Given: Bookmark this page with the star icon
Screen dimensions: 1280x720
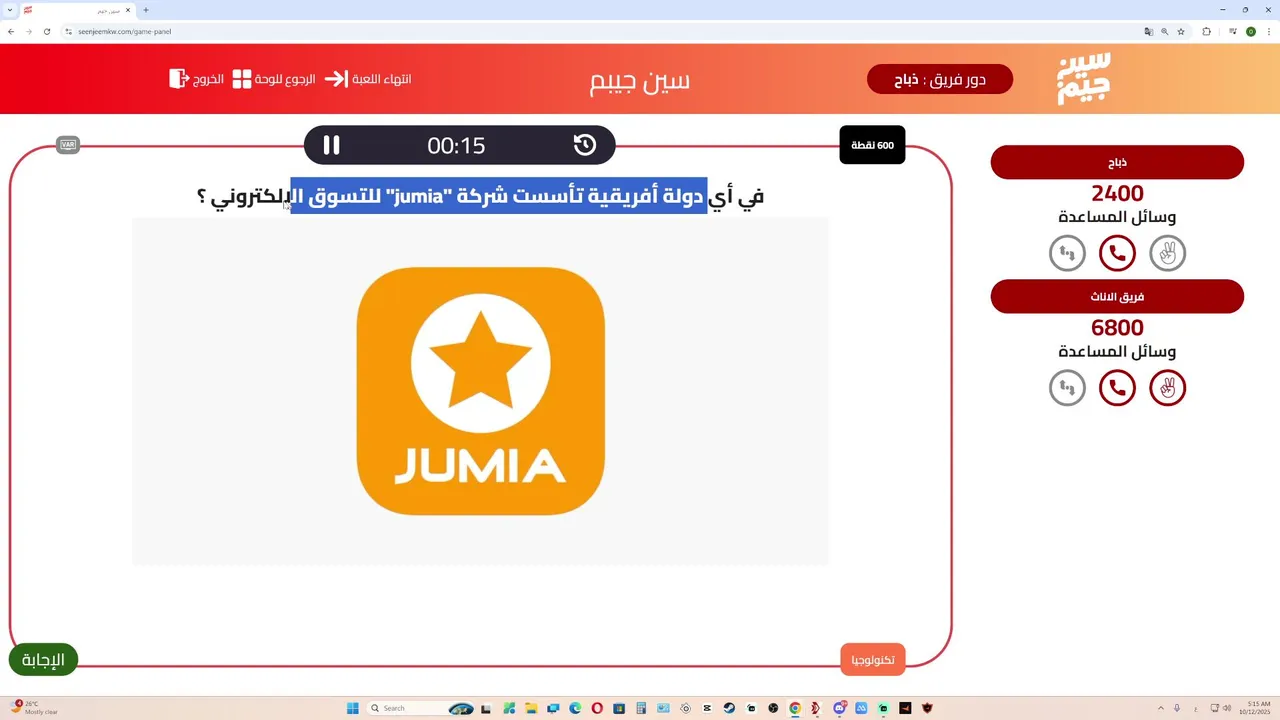Looking at the screenshot, I should 1181,31.
